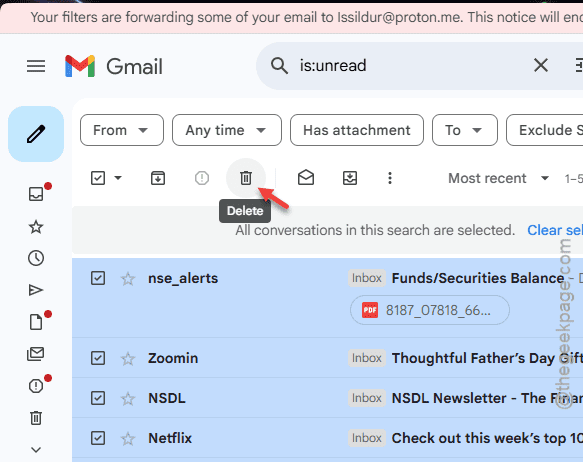Open the From filter dropdown
The width and height of the screenshot is (583, 462).
coord(122,130)
